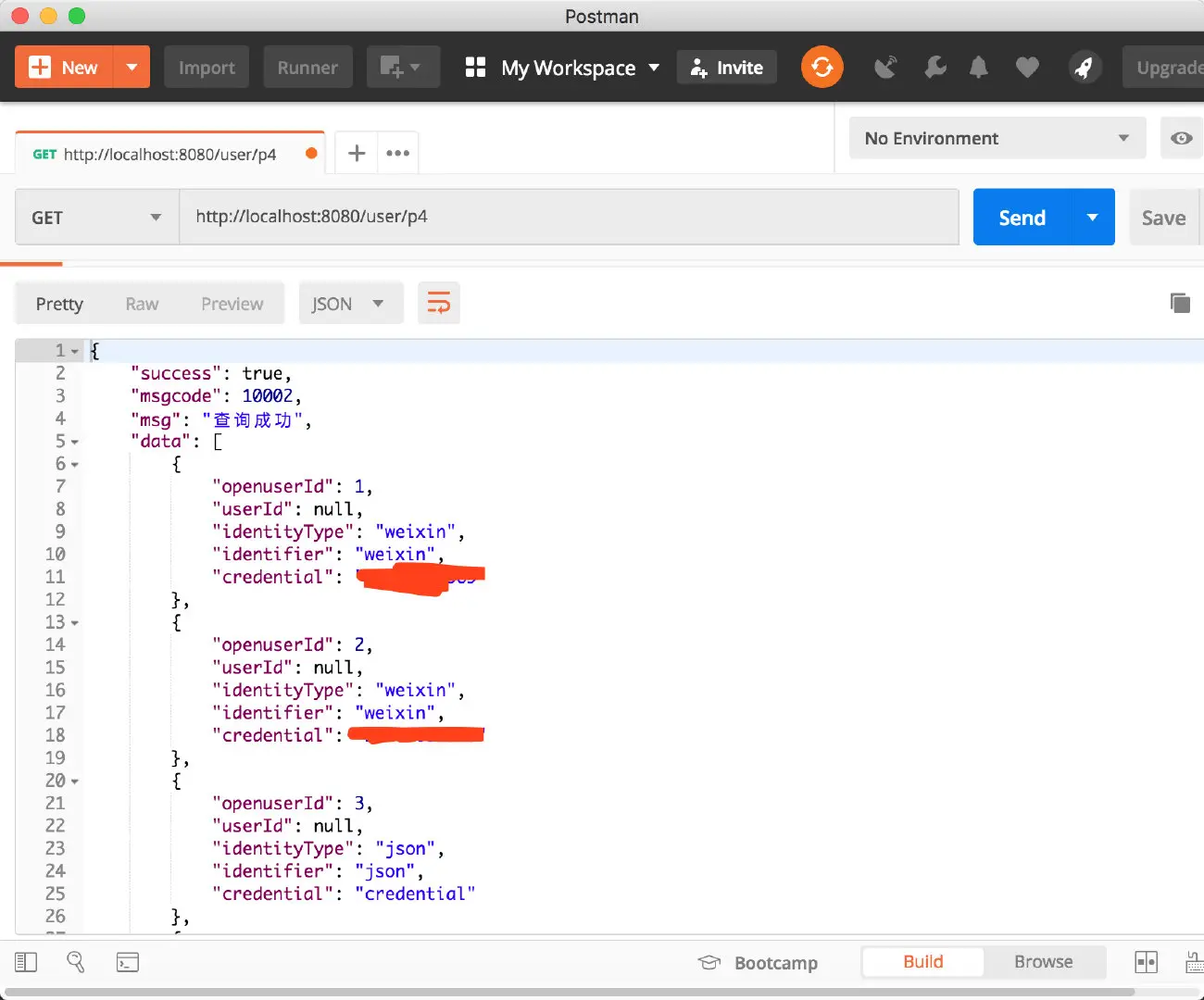Toggle to Build mode
The height and width of the screenshot is (1000, 1204).
coord(923,962)
